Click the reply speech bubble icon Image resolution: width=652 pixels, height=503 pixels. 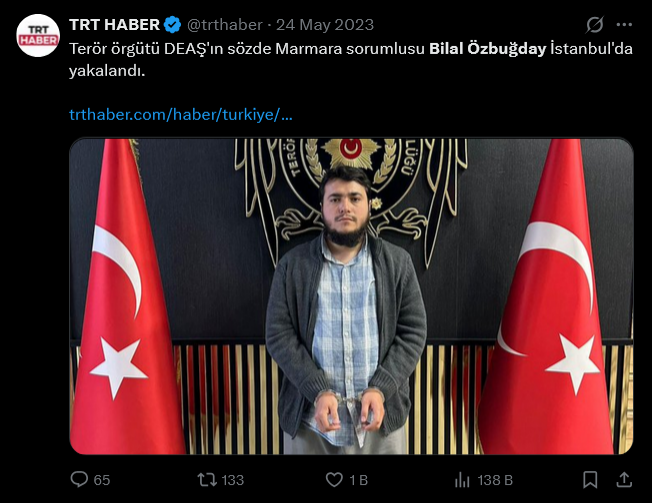79,479
